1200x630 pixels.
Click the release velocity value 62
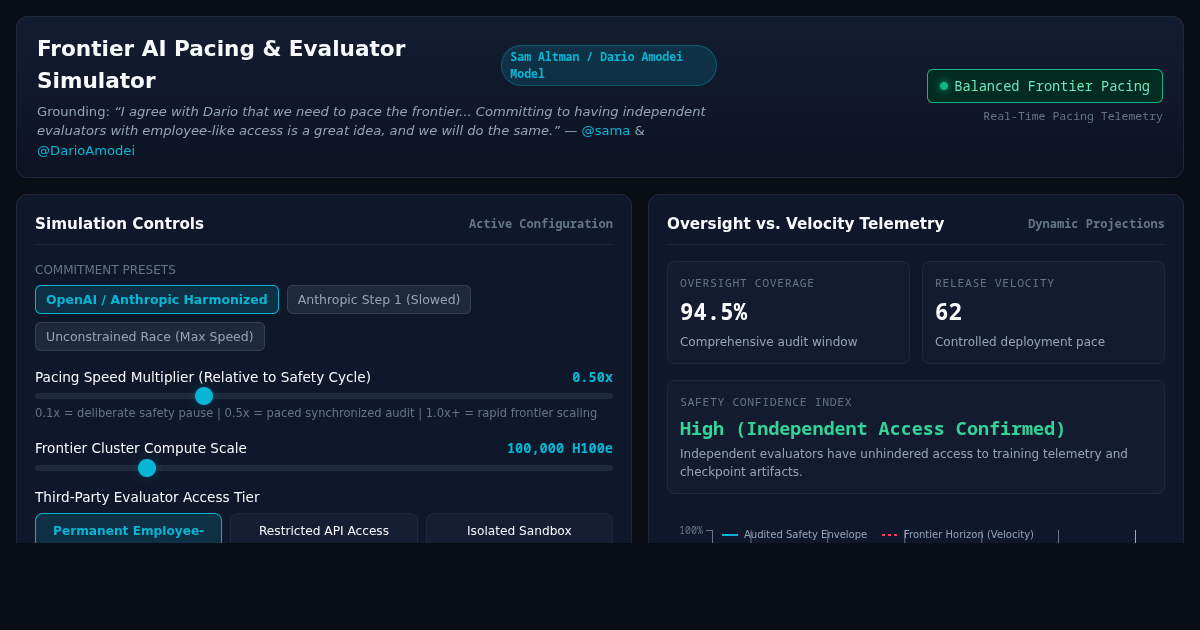coord(948,312)
